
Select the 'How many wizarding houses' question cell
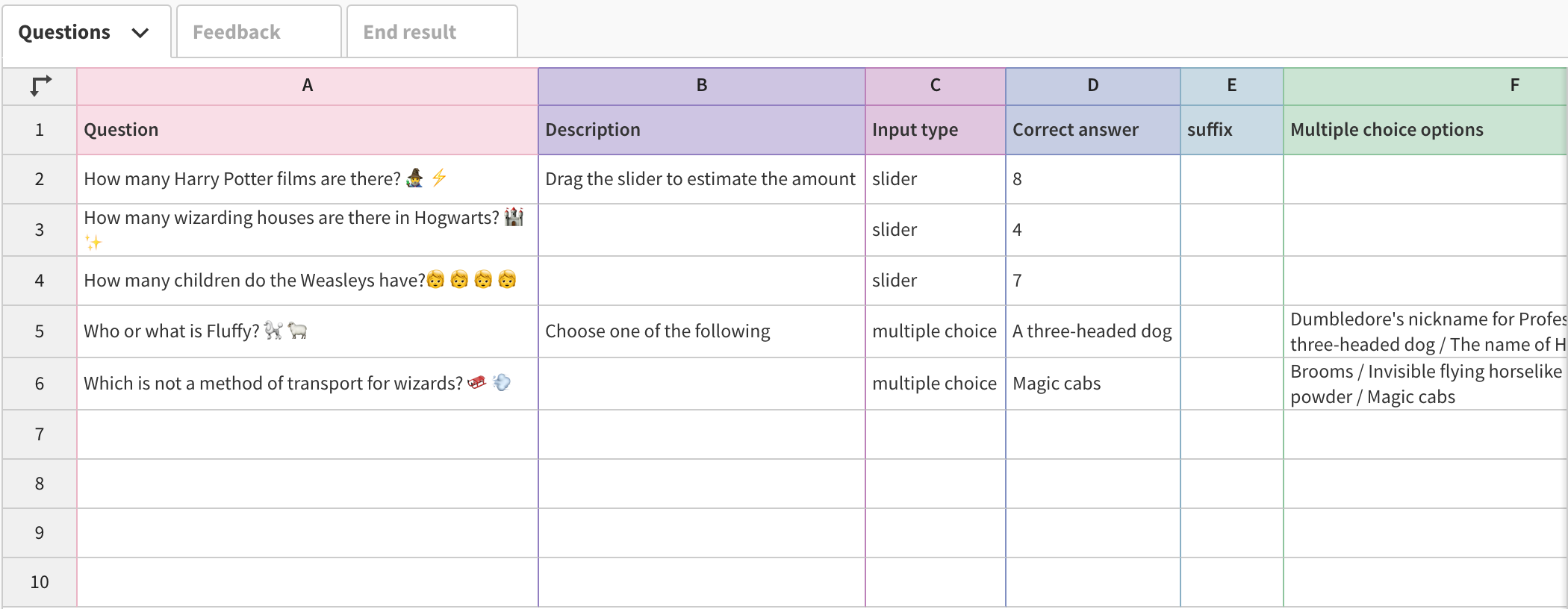[308, 230]
